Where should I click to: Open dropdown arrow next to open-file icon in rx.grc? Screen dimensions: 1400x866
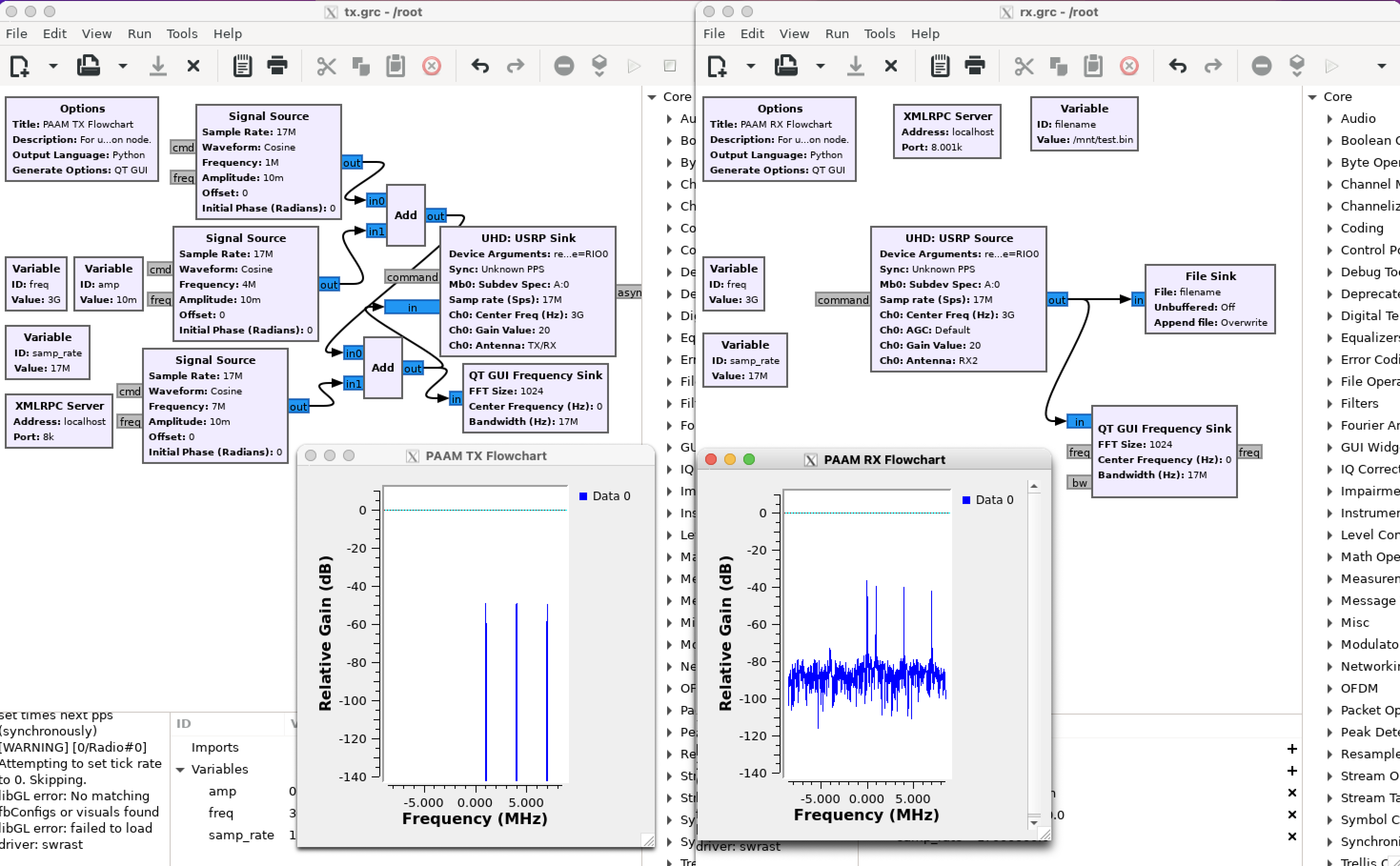(820, 66)
